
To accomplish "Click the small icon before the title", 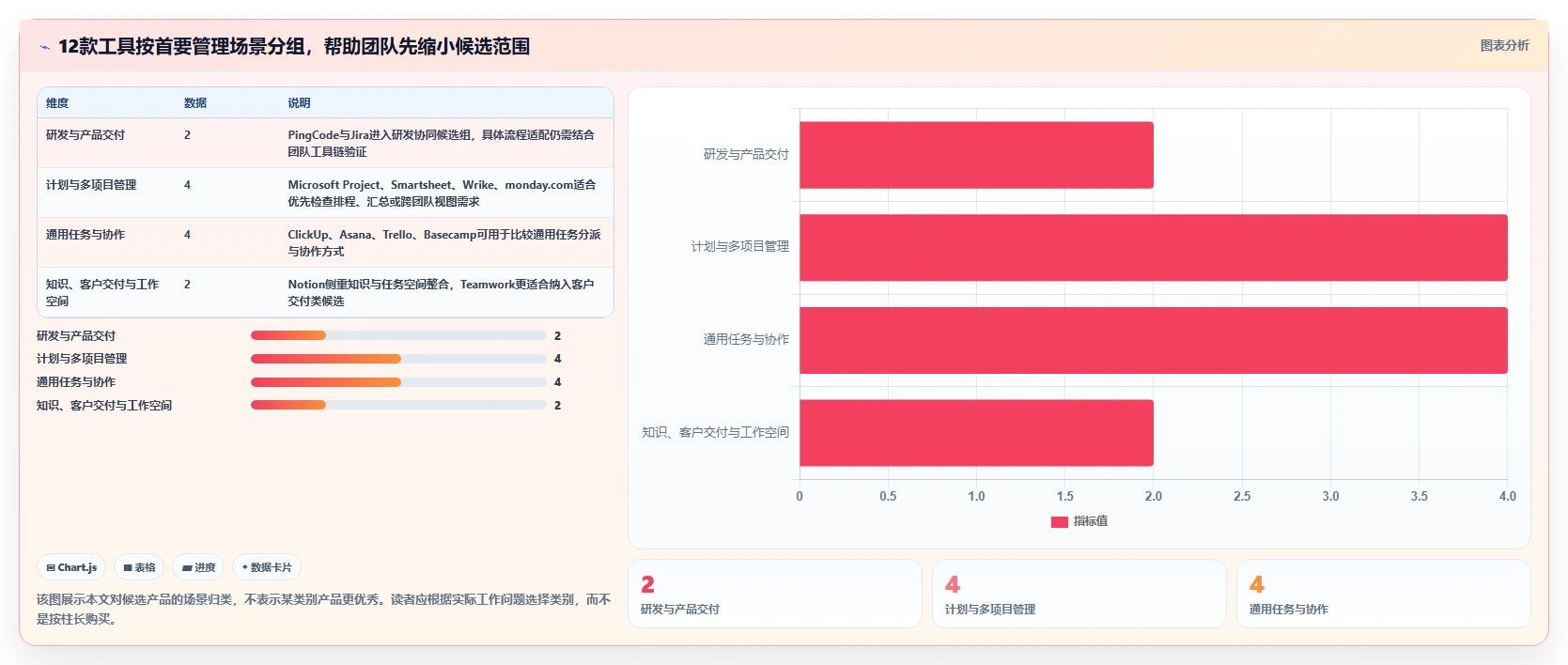I will click(44, 47).
